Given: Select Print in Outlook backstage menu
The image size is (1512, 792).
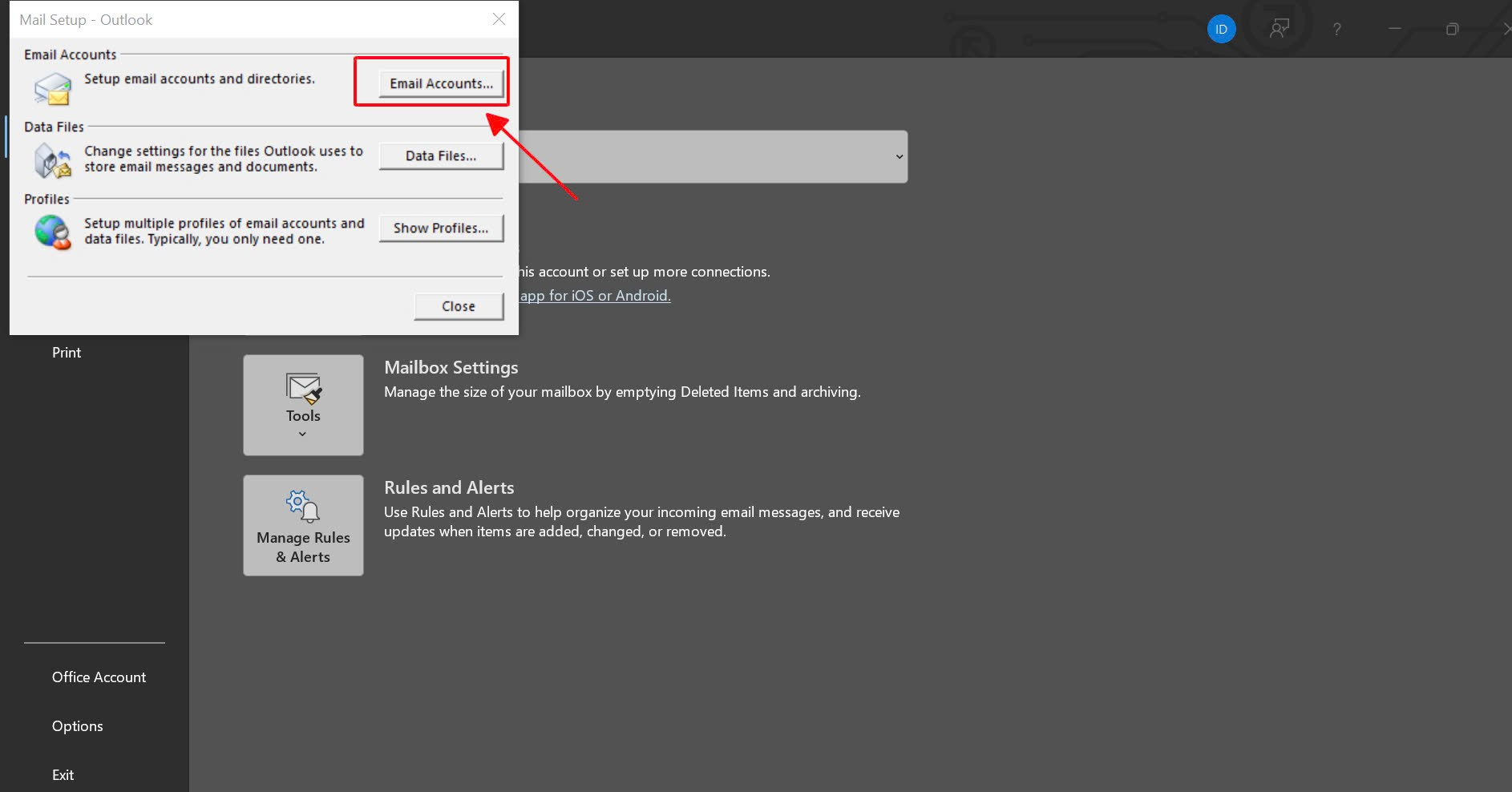Looking at the screenshot, I should click(x=67, y=353).
